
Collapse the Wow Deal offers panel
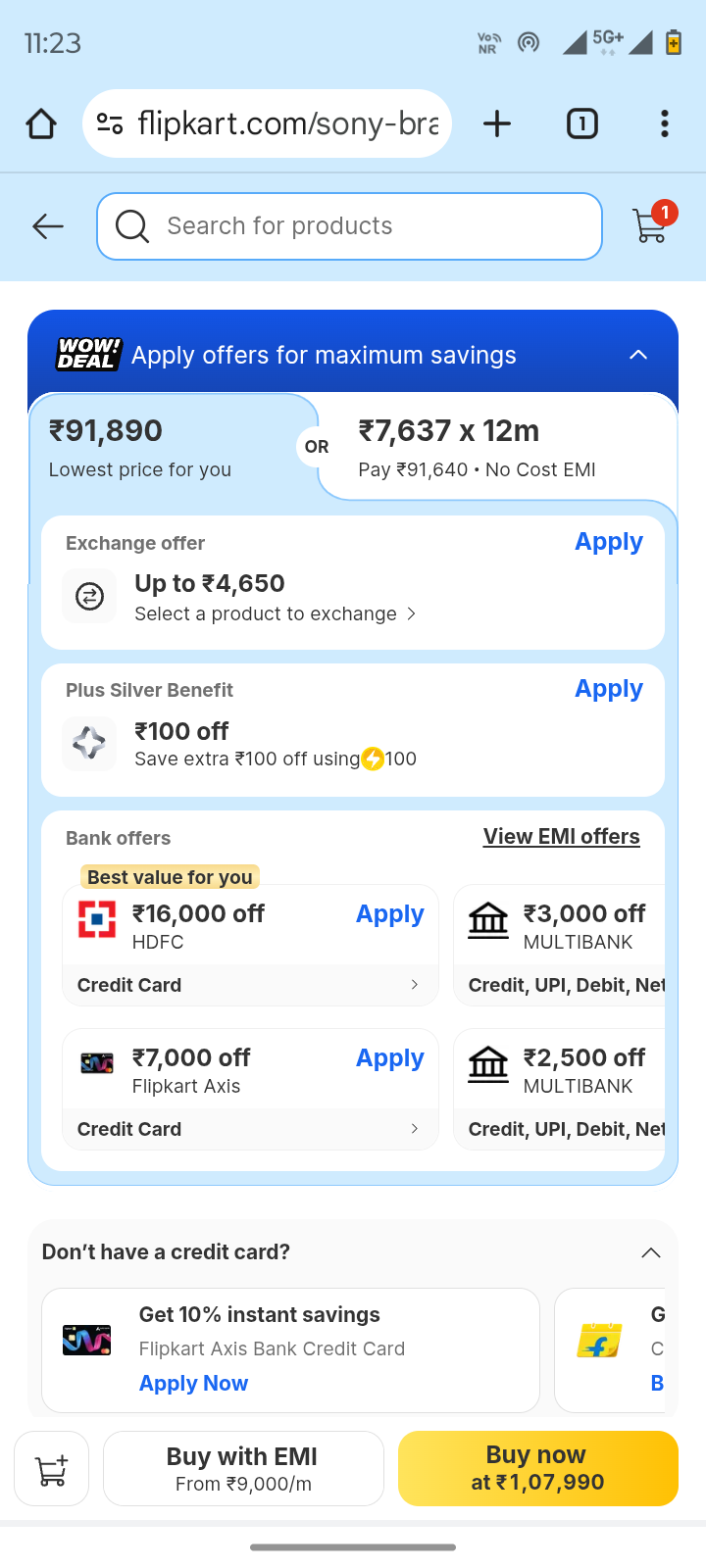[638, 355]
